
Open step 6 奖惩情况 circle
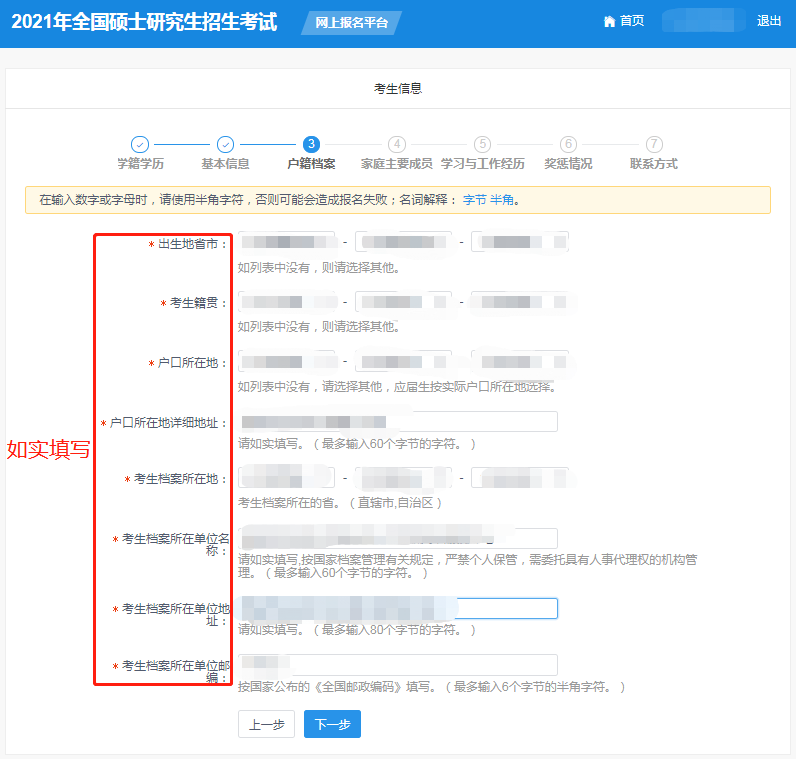(x=568, y=145)
